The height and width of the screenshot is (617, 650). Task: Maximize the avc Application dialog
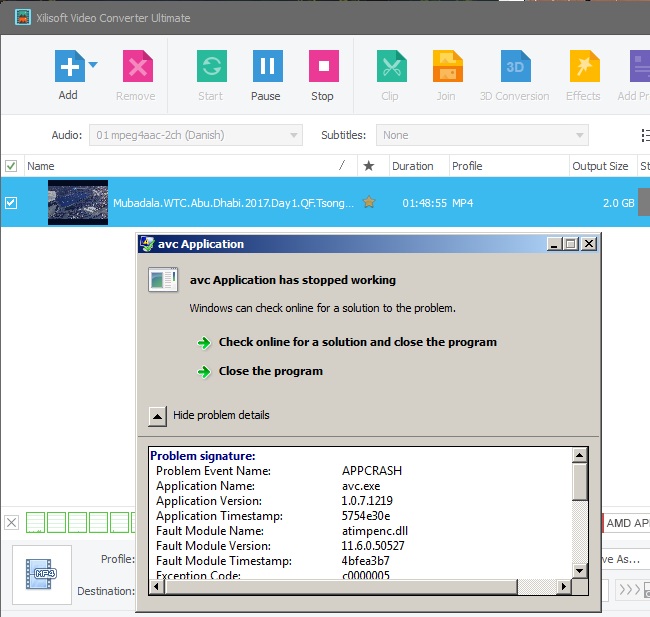click(x=571, y=244)
